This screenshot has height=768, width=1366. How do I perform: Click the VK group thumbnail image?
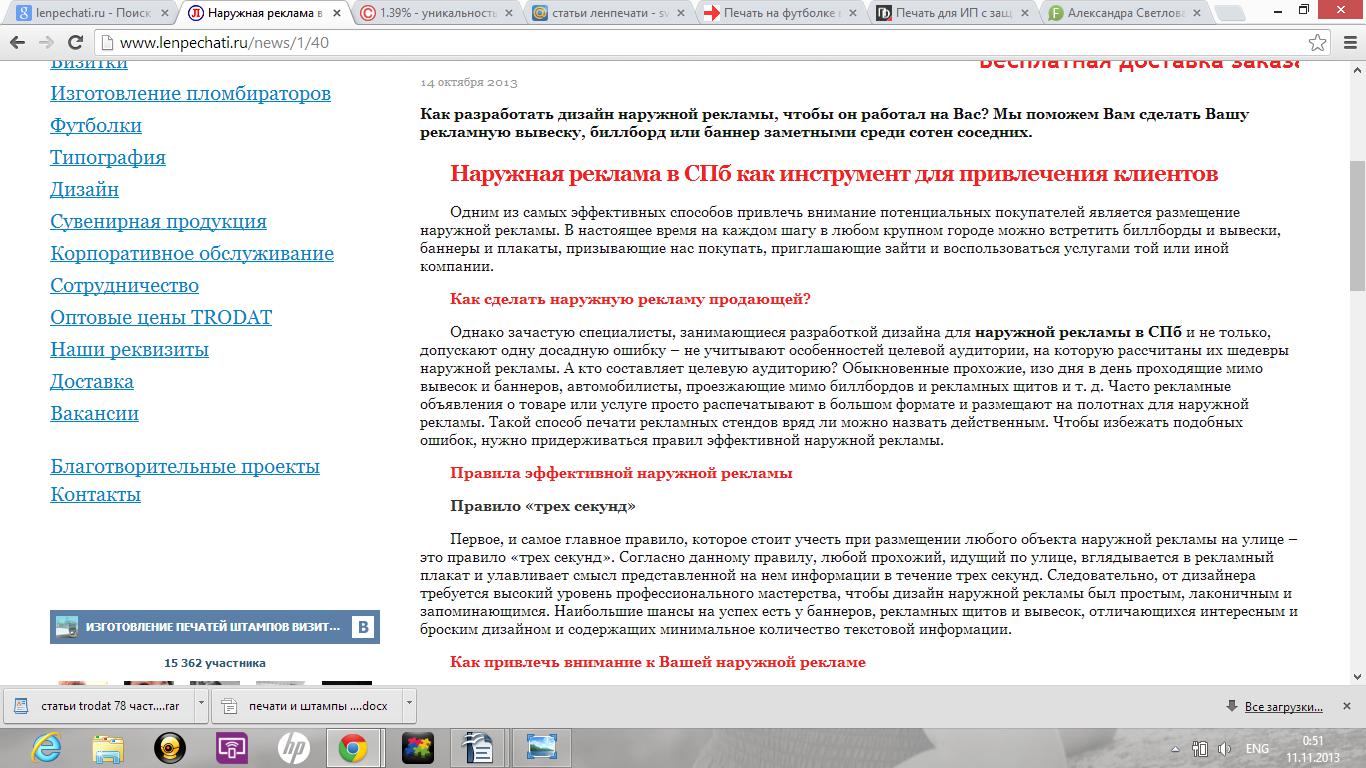click(67, 627)
